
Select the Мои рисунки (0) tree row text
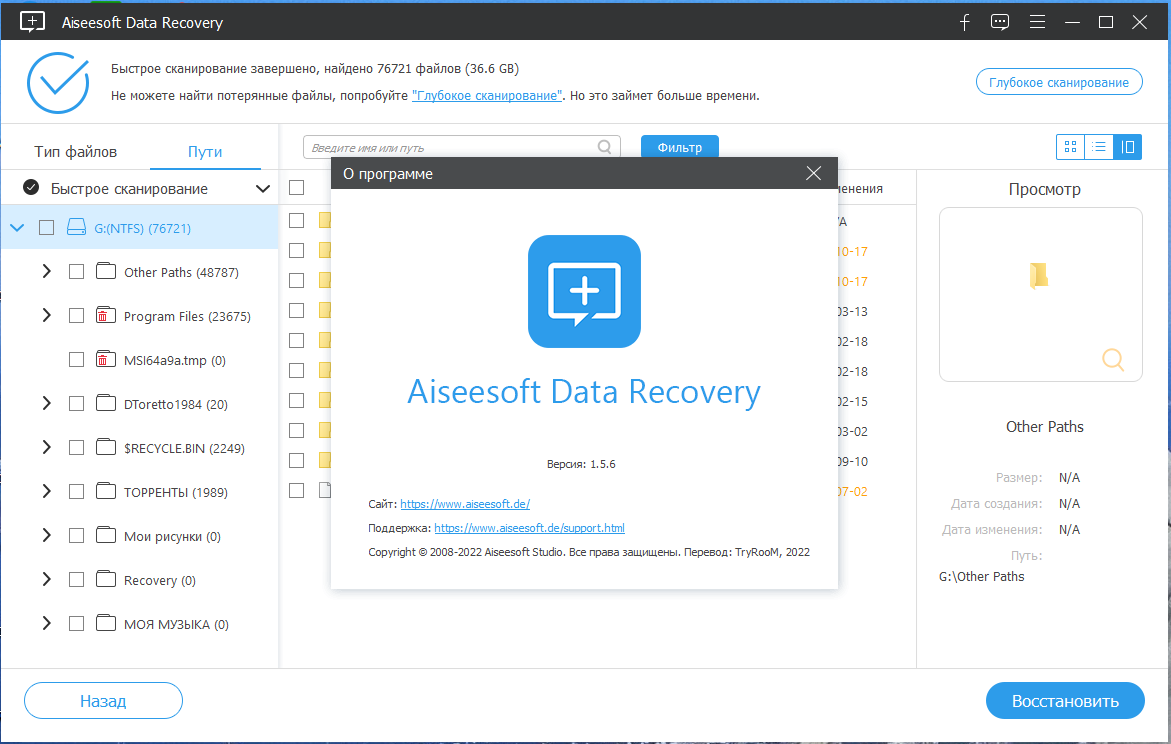coord(173,536)
